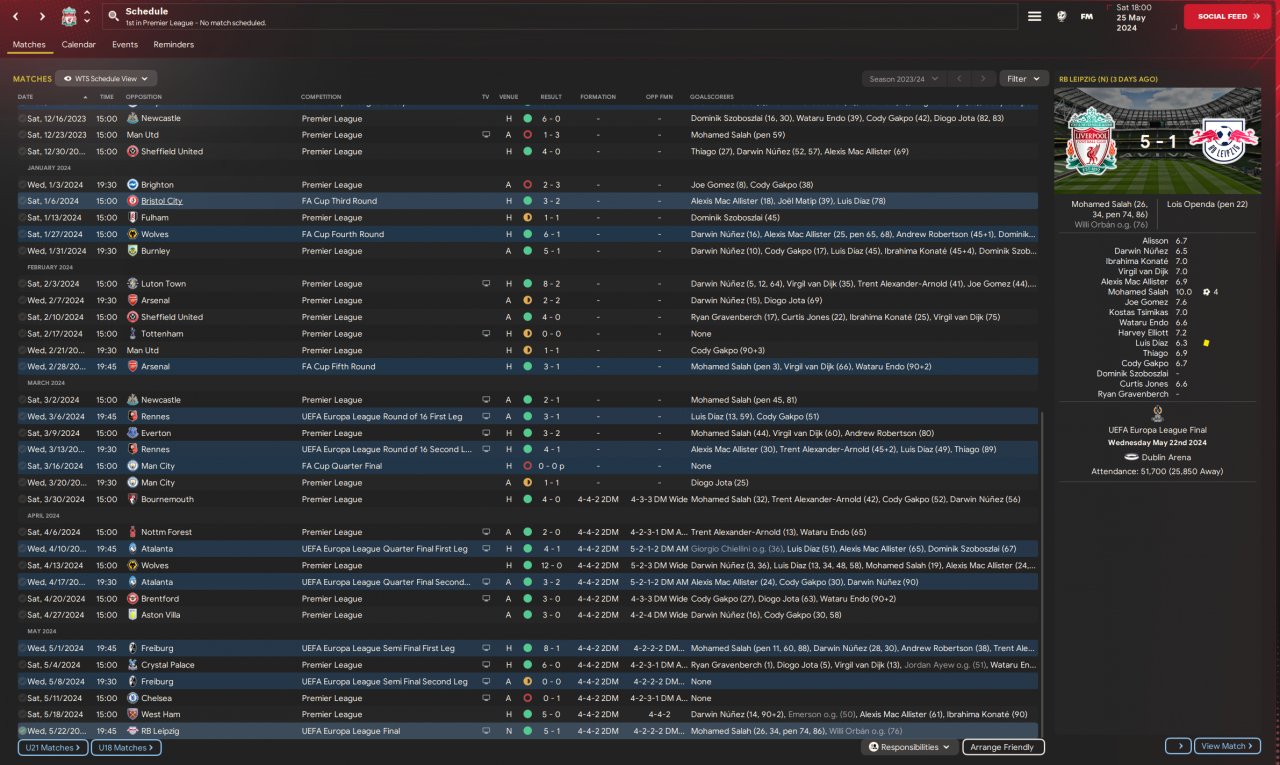Viewport: 1280px width, 765px height.
Task: Toggle the selection circle for Crystal Palace row
Action: pos(22,665)
